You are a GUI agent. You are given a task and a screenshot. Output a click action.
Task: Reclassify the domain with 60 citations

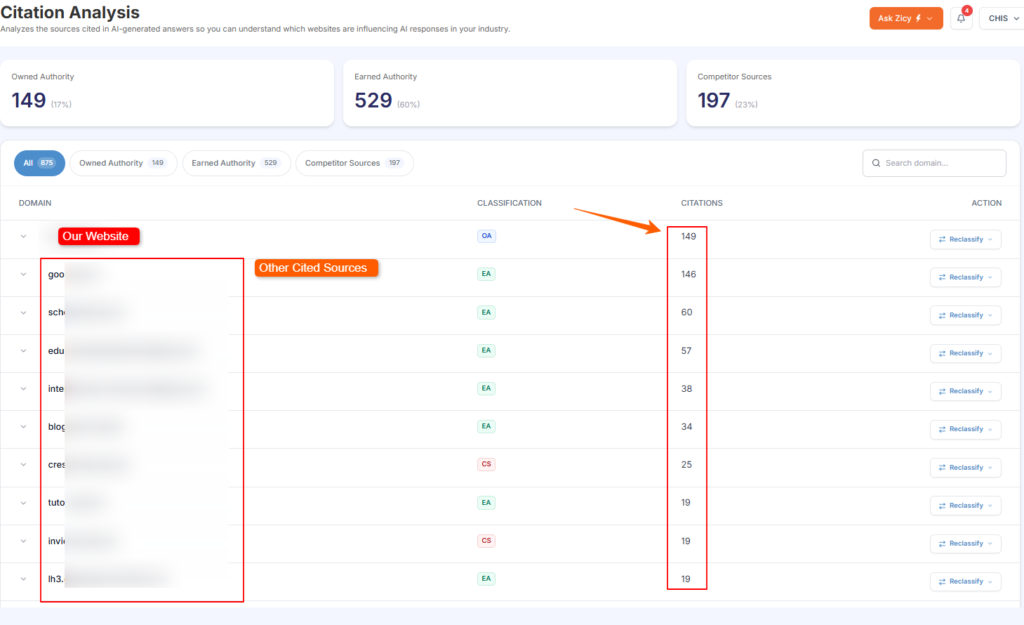(x=965, y=315)
